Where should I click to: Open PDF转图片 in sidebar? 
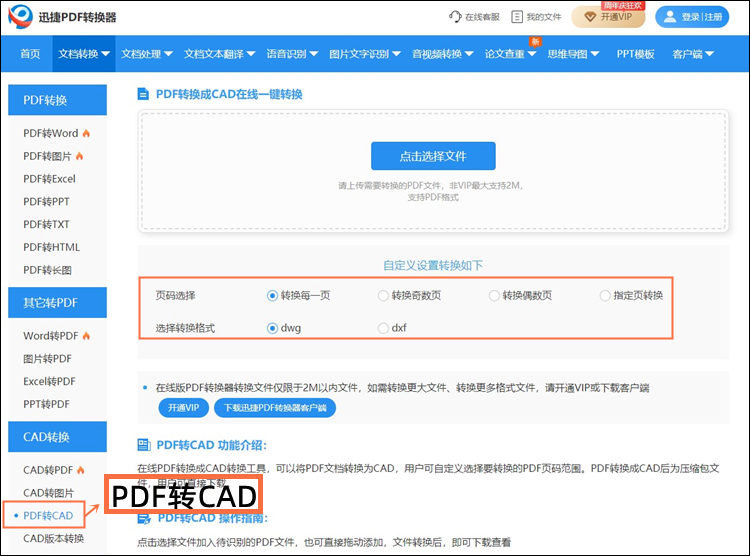(47, 156)
